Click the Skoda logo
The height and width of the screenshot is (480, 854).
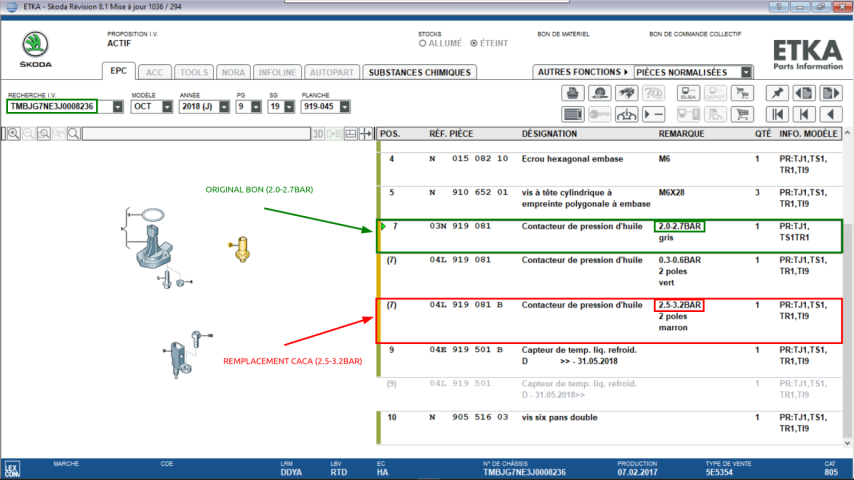pos(35,49)
